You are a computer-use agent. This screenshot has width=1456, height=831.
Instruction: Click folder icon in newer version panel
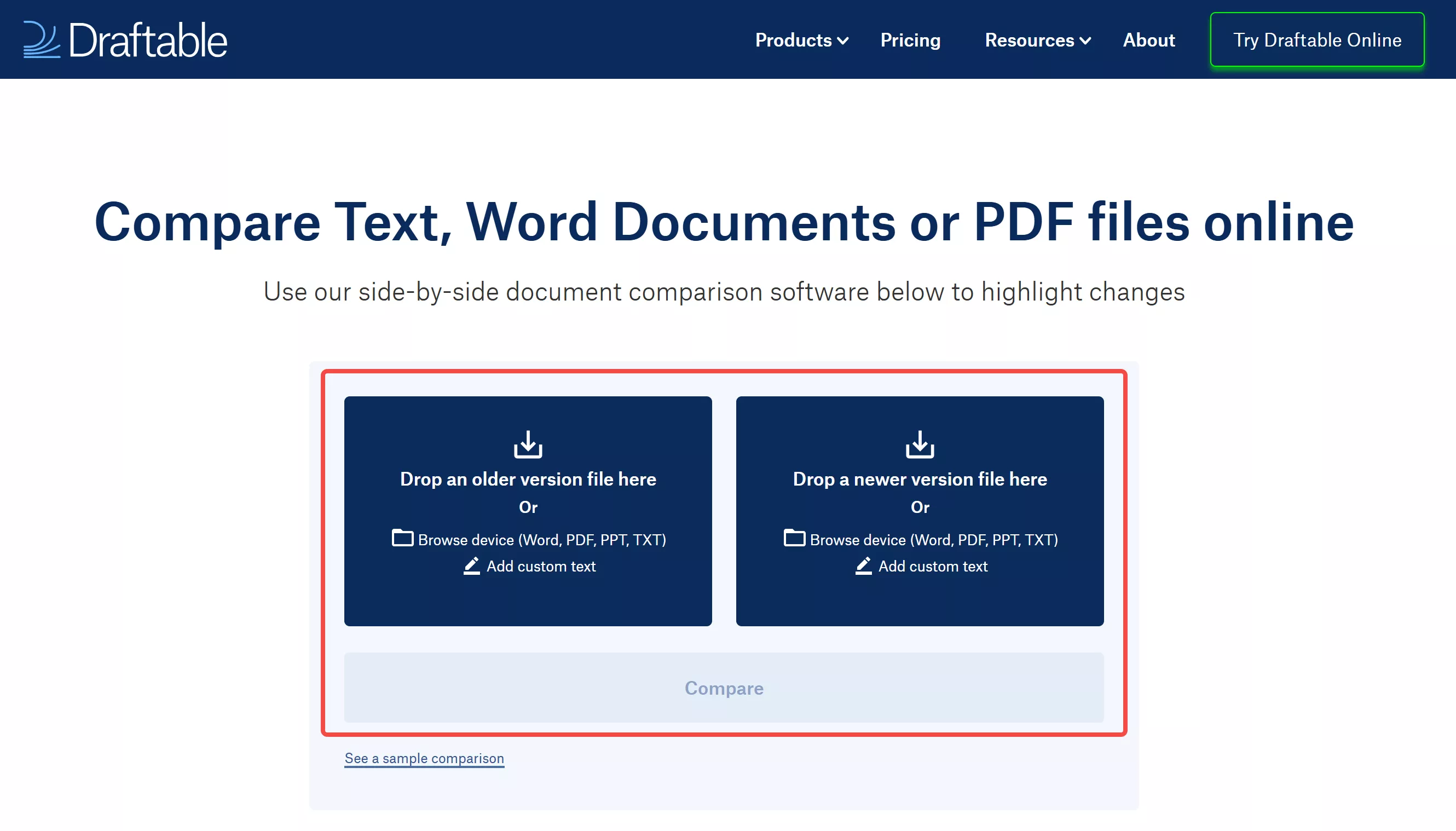(794, 538)
